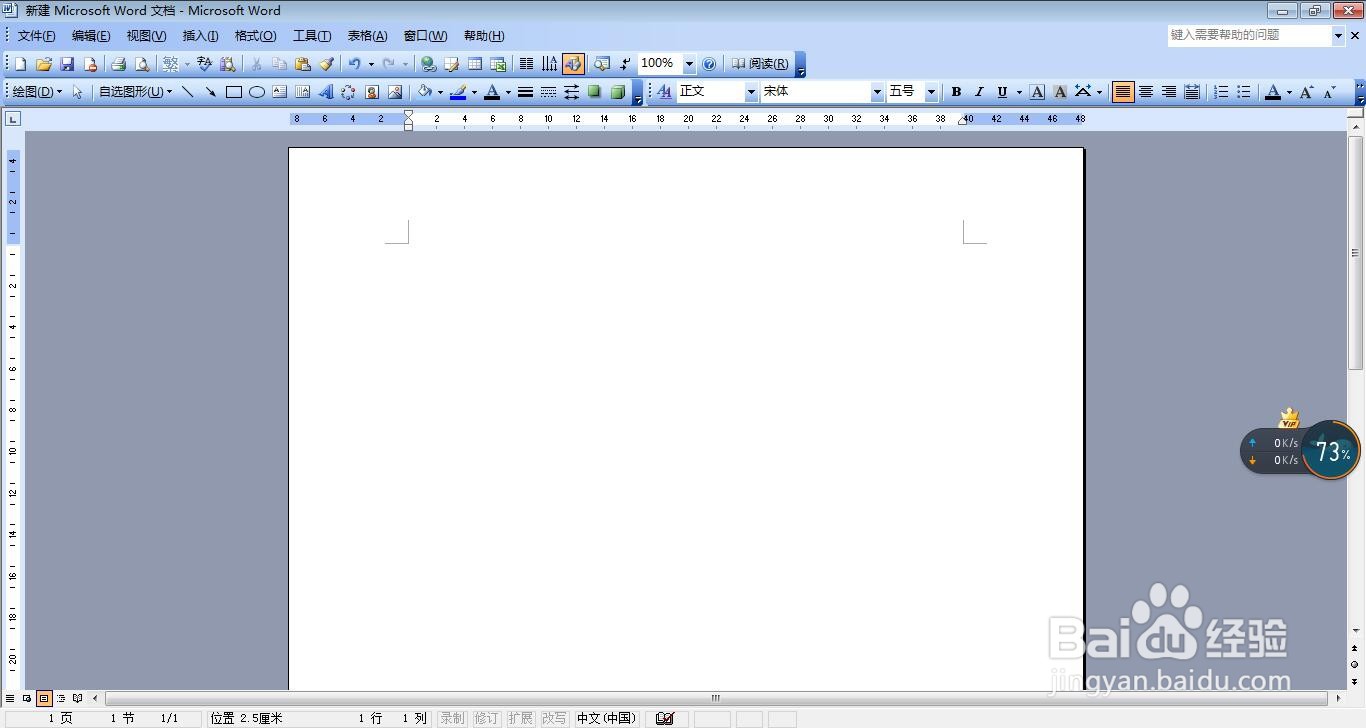This screenshot has width=1366, height=728.
Task: Toggle align left button
Action: point(1123,92)
